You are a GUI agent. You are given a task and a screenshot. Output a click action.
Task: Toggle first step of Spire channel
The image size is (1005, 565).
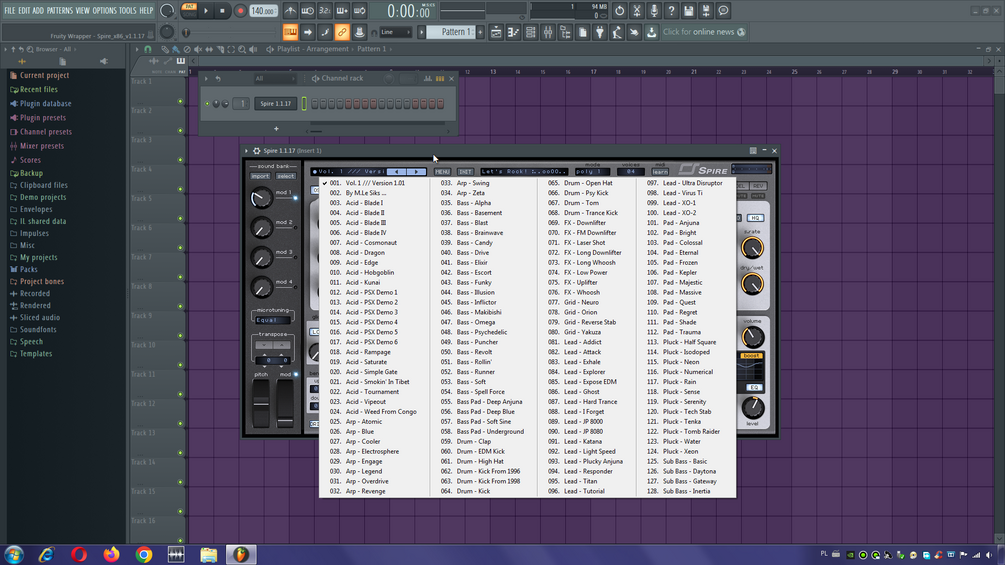[315, 104]
